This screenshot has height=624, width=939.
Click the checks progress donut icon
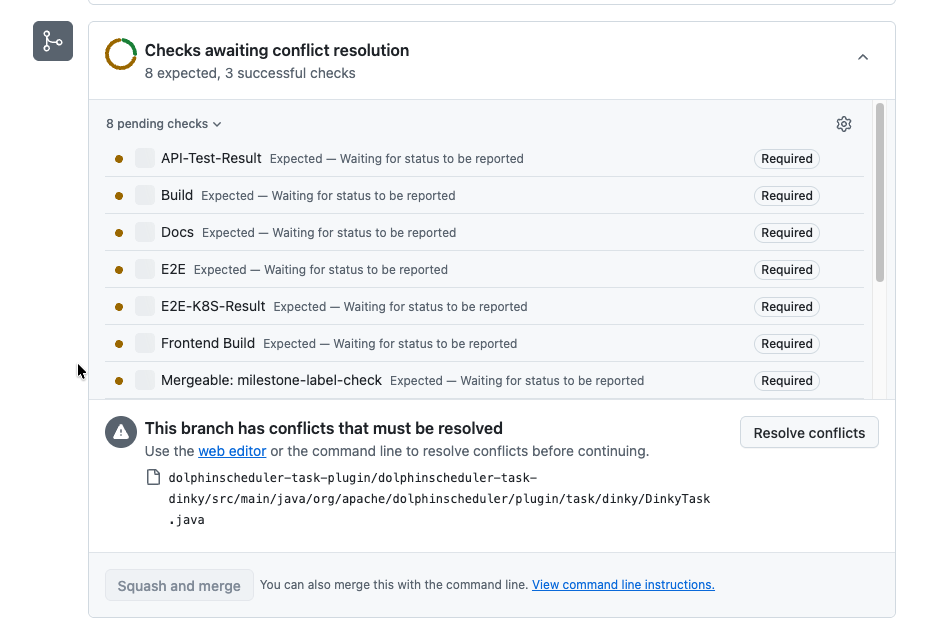pos(121,54)
